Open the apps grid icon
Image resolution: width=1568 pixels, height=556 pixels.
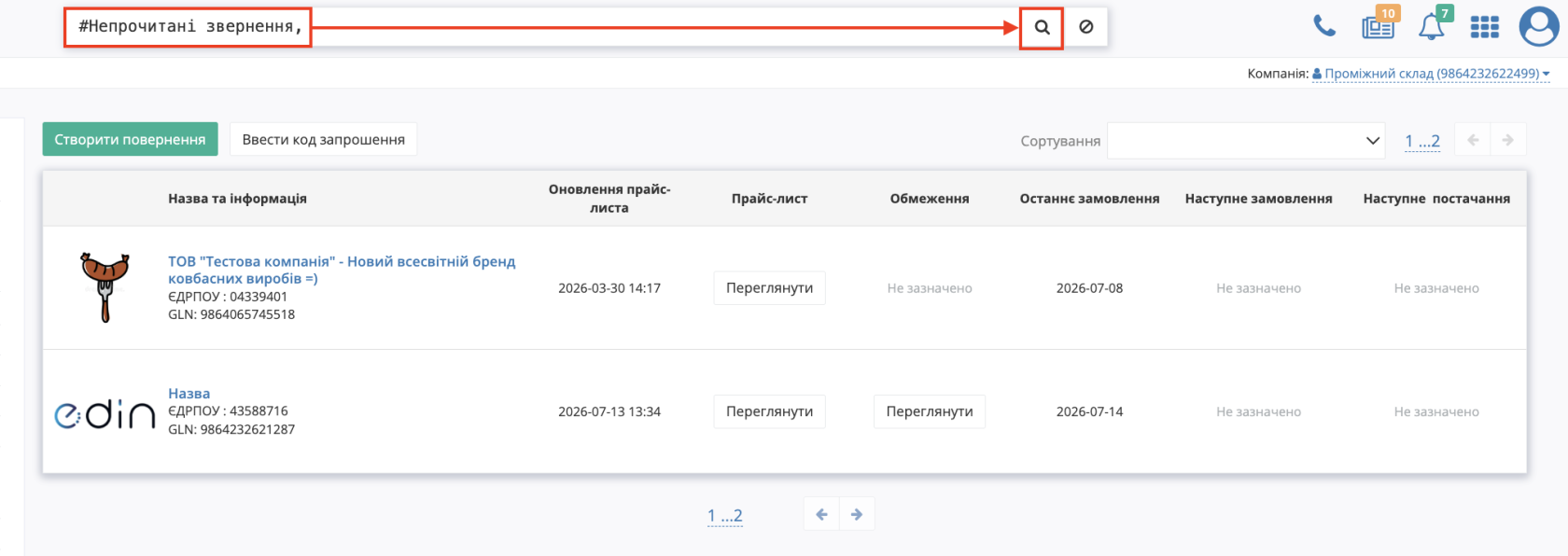(1484, 27)
